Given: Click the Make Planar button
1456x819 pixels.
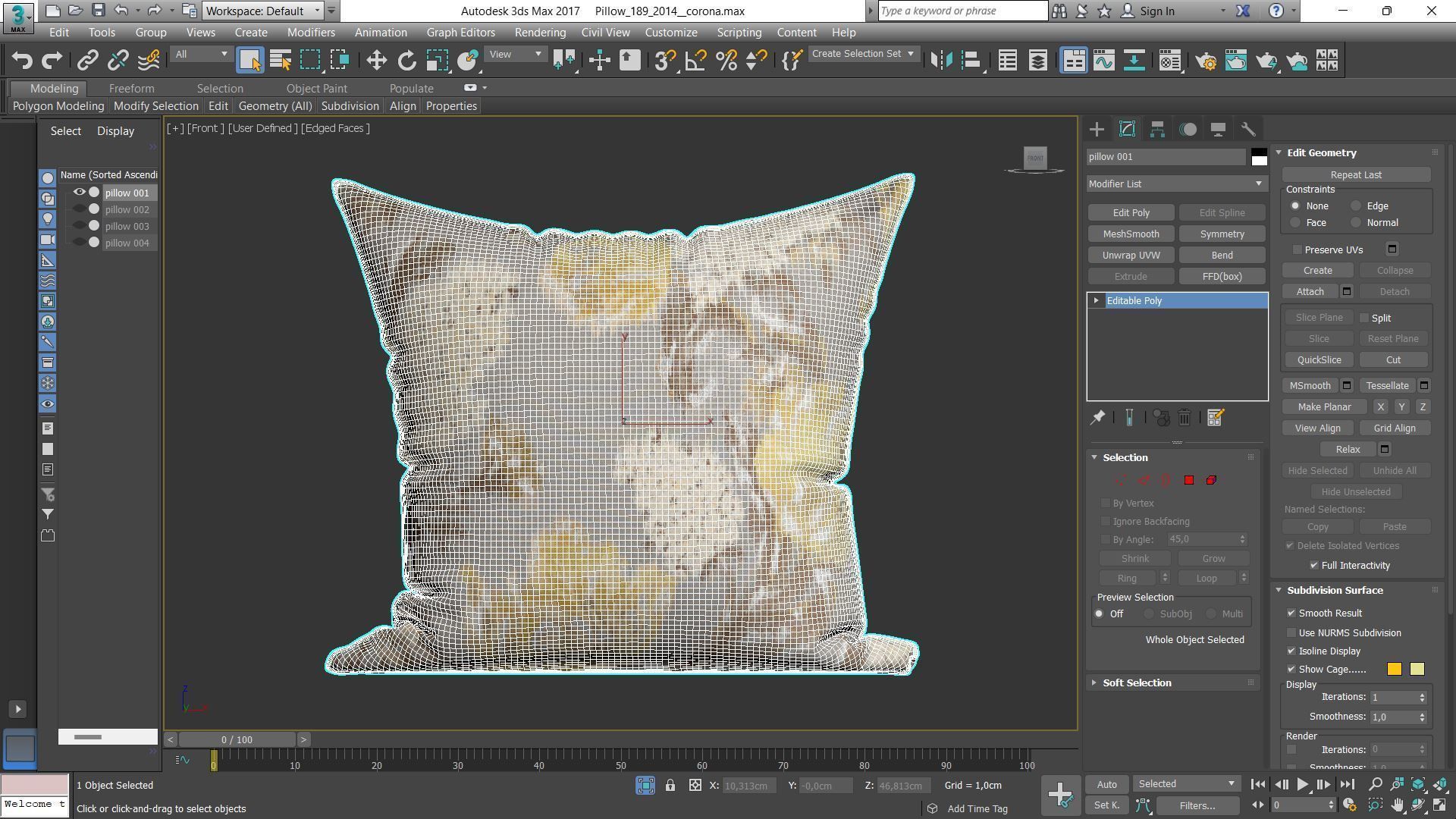Looking at the screenshot, I should [1324, 407].
